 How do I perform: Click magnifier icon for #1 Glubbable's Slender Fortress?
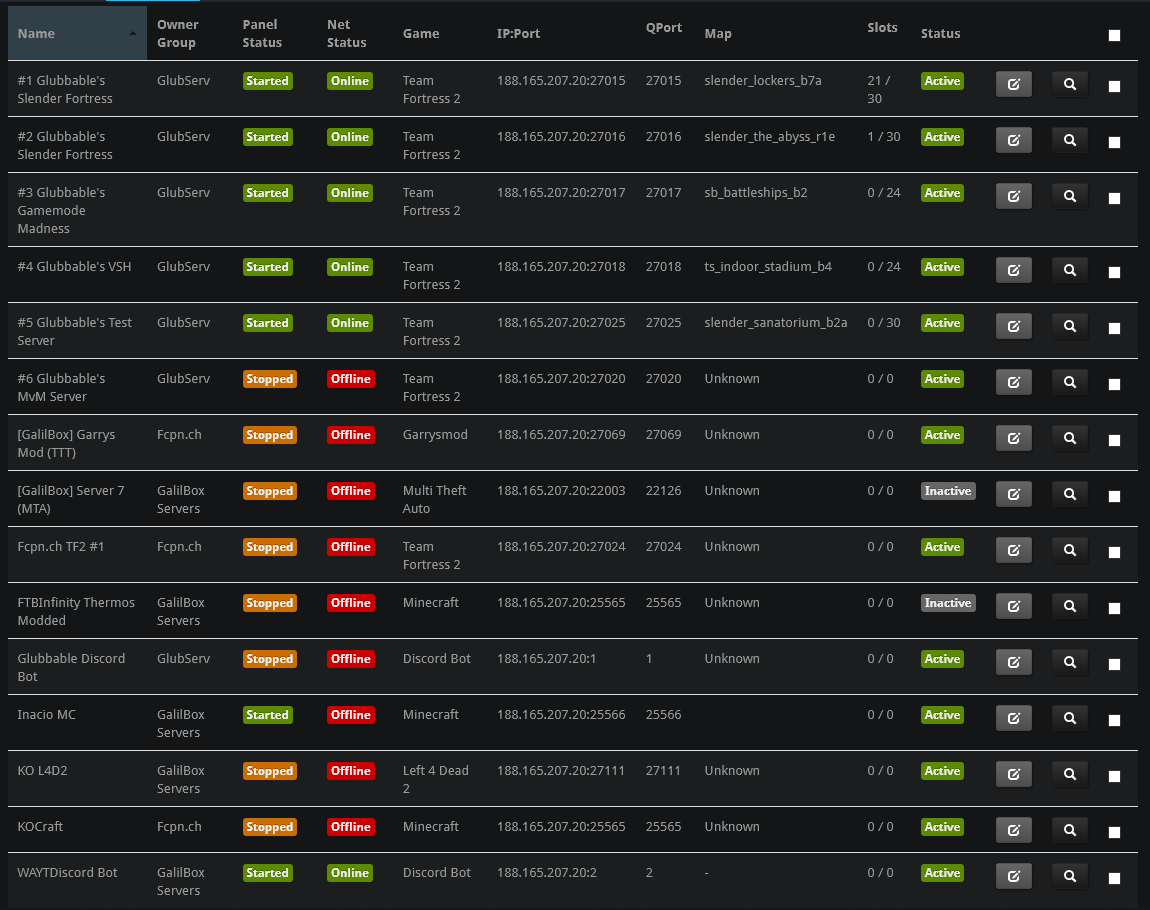pos(1070,84)
